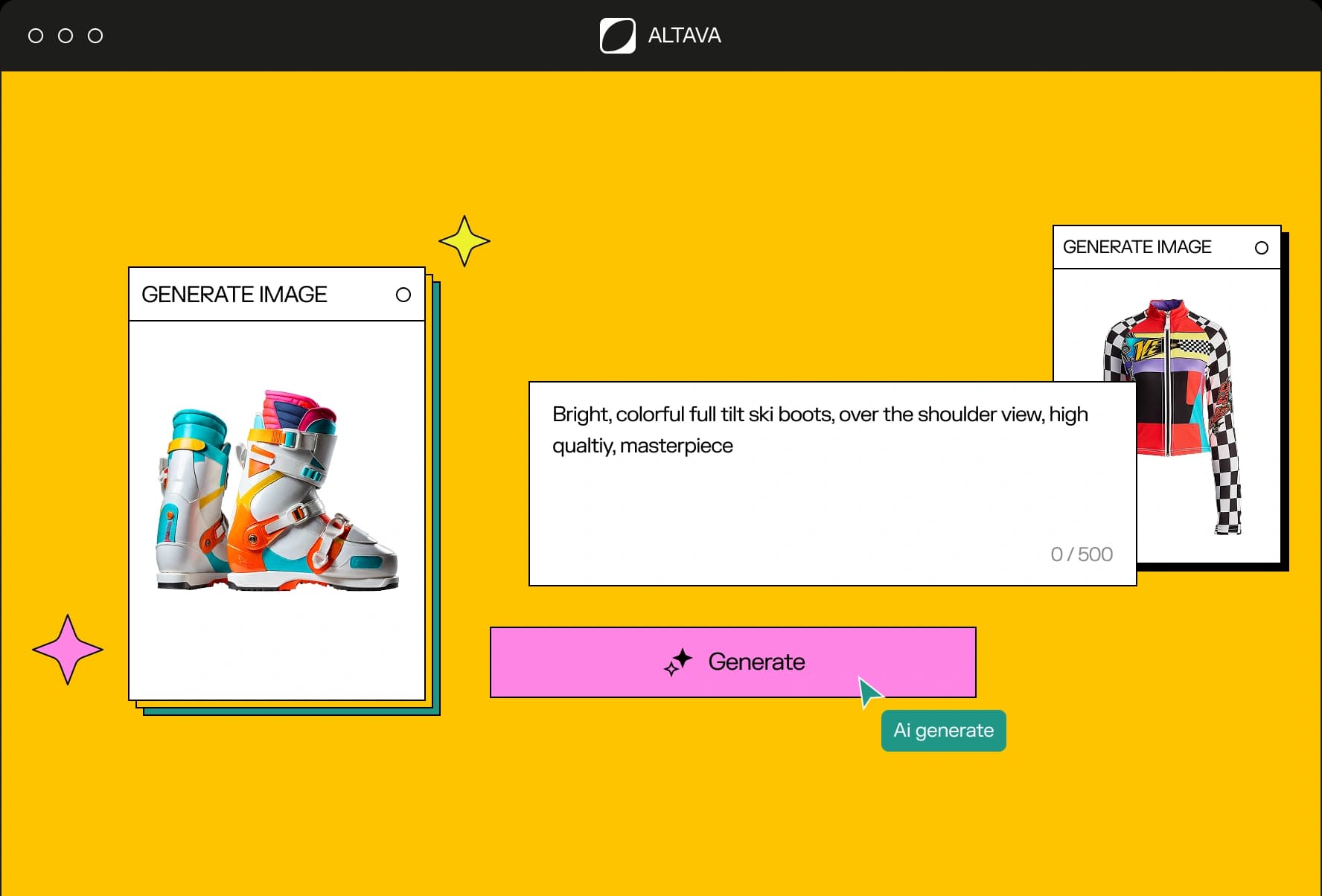
Task: Toggle the circle on the ski boots card header
Action: click(403, 295)
